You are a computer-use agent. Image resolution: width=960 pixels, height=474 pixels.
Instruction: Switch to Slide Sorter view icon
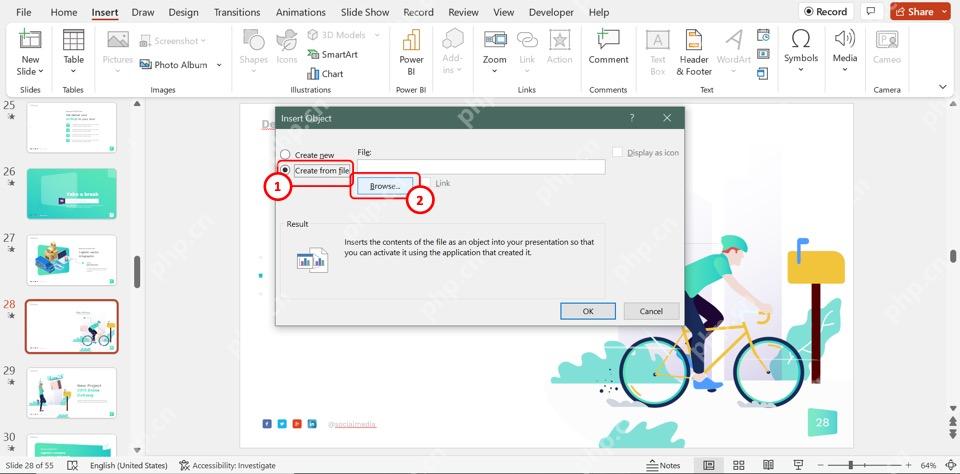pyautogui.click(x=739, y=465)
